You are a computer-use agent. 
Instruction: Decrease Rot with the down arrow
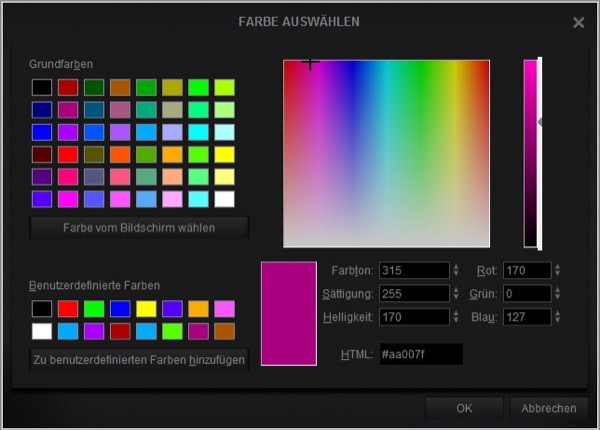coord(558,274)
